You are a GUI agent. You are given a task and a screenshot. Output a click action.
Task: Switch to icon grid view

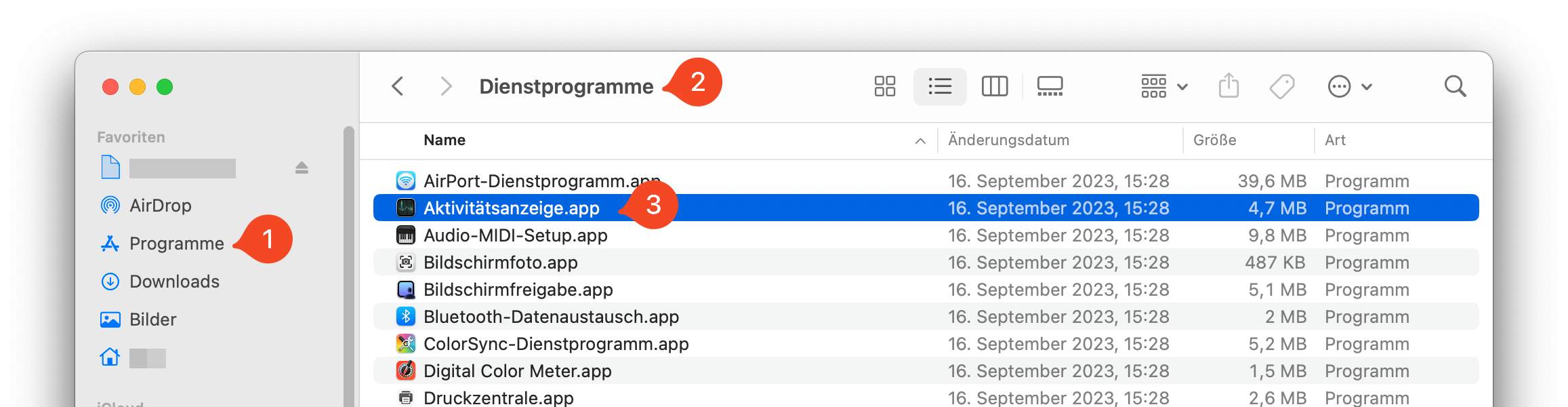click(x=884, y=87)
